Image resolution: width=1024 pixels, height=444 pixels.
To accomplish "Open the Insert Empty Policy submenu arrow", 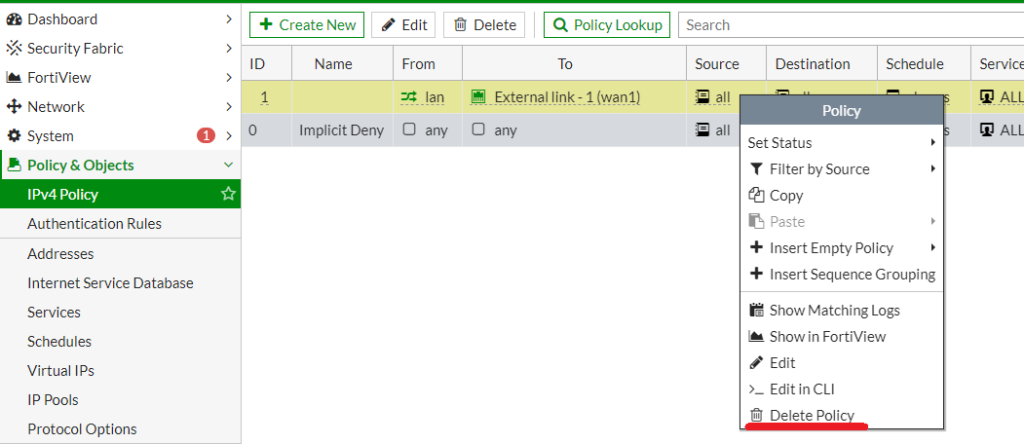I will [x=933, y=247].
